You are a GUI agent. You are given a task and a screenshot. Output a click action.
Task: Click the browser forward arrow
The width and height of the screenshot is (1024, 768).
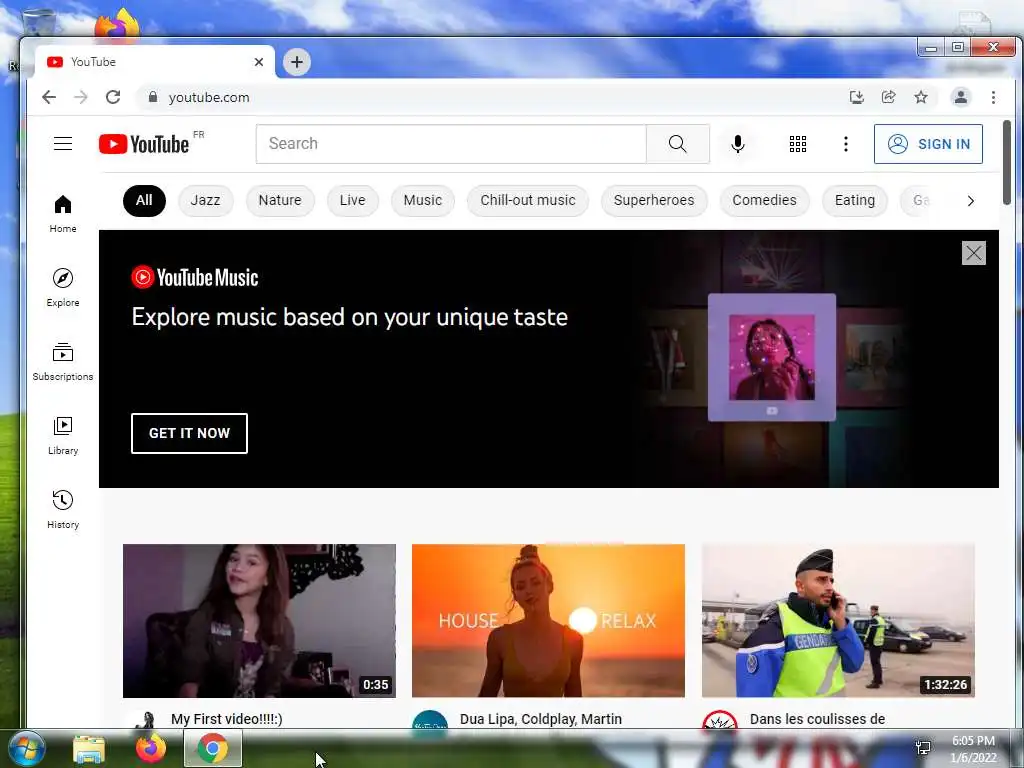tap(80, 97)
